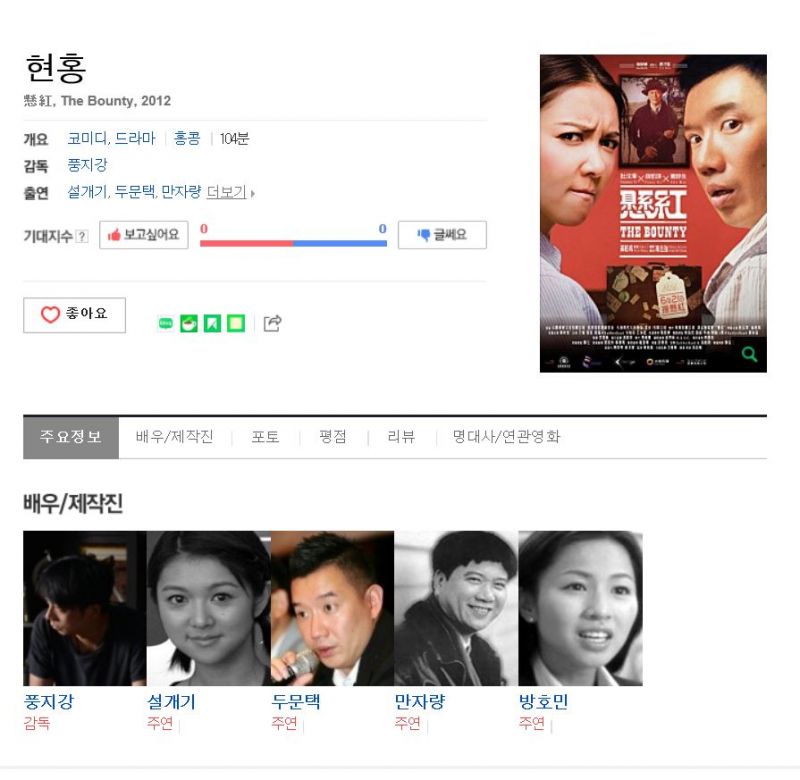
Task: Open the share arrow icon
Action: click(272, 324)
